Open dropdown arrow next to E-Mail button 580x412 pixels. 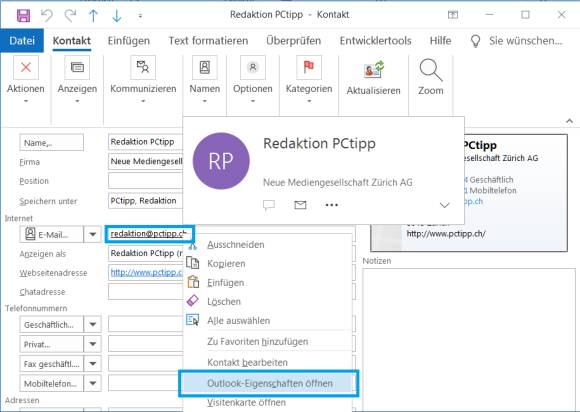click(92, 234)
